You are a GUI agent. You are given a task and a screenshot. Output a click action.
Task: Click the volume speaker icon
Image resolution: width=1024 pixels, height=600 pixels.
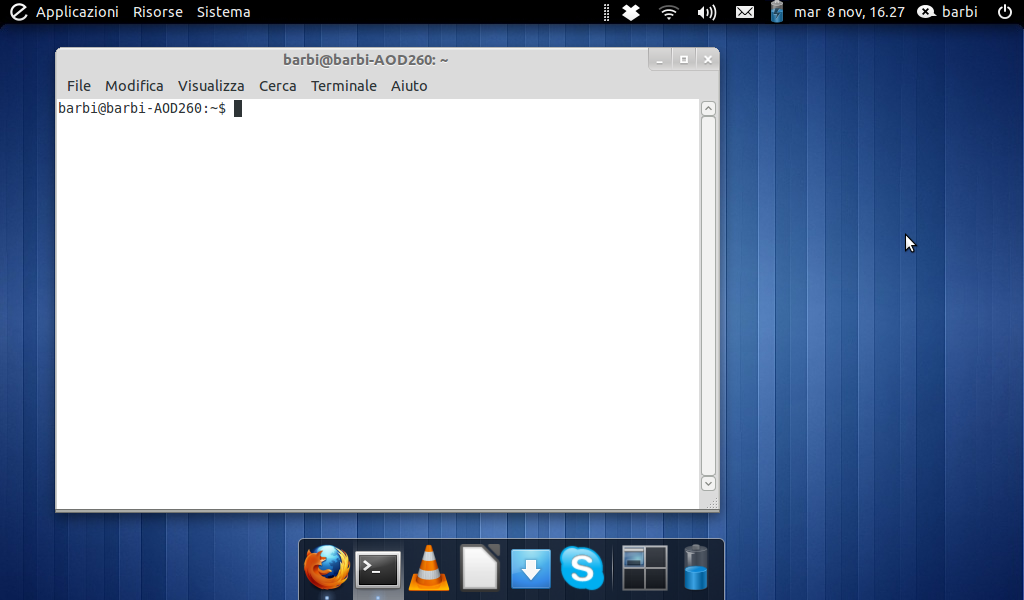(x=707, y=12)
